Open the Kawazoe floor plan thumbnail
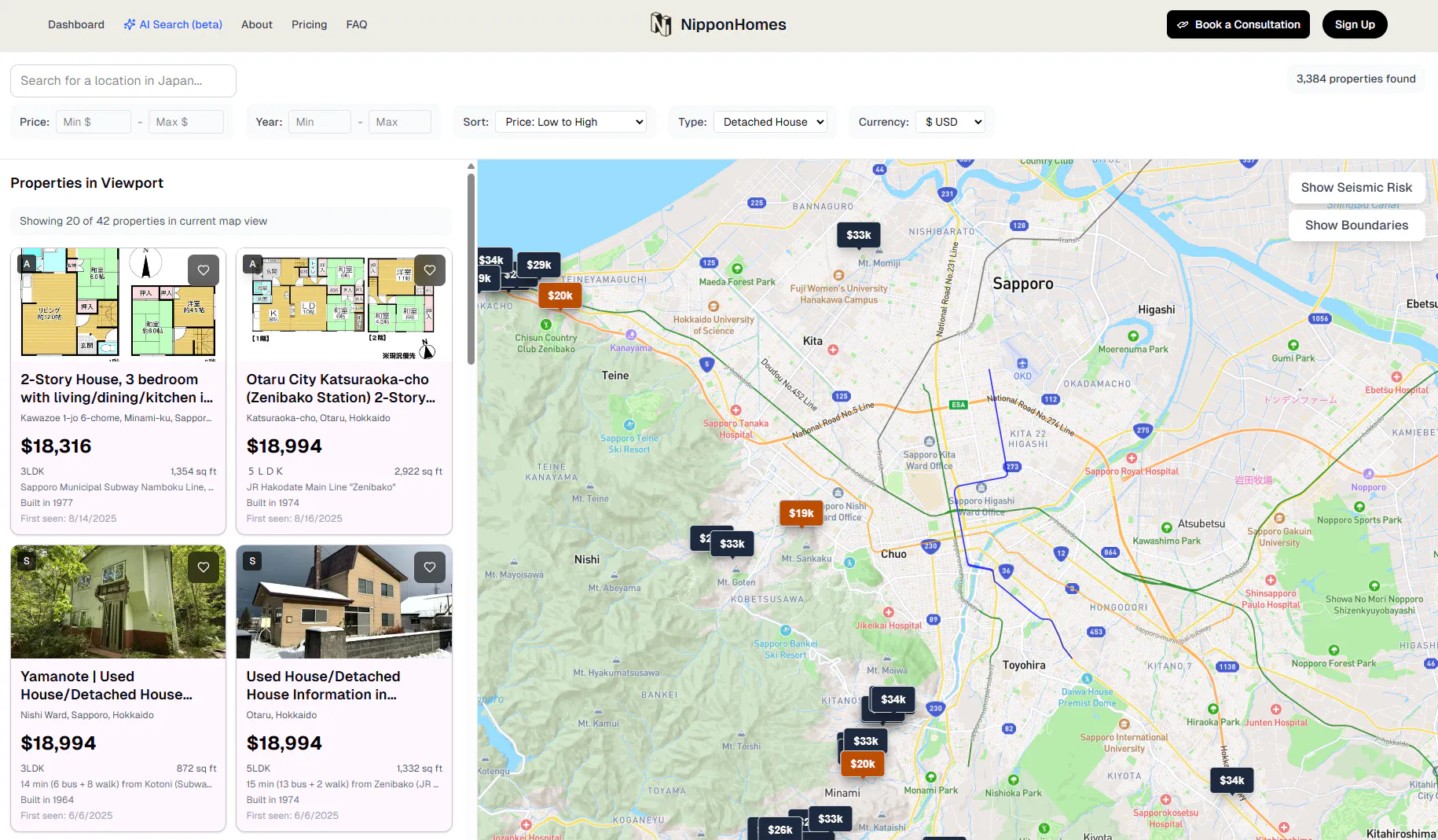 (x=118, y=305)
